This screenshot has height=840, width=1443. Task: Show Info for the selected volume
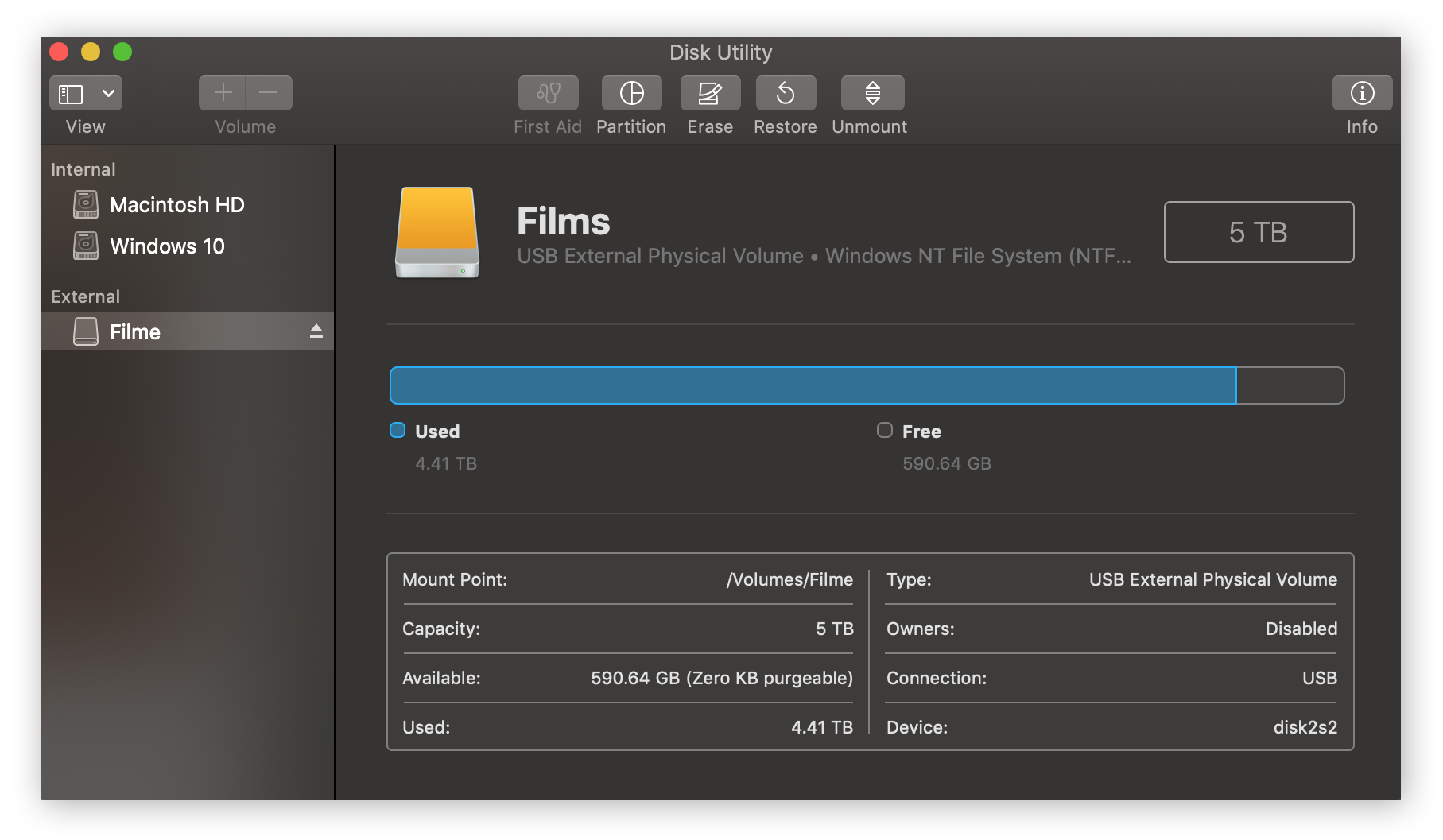point(1361,93)
